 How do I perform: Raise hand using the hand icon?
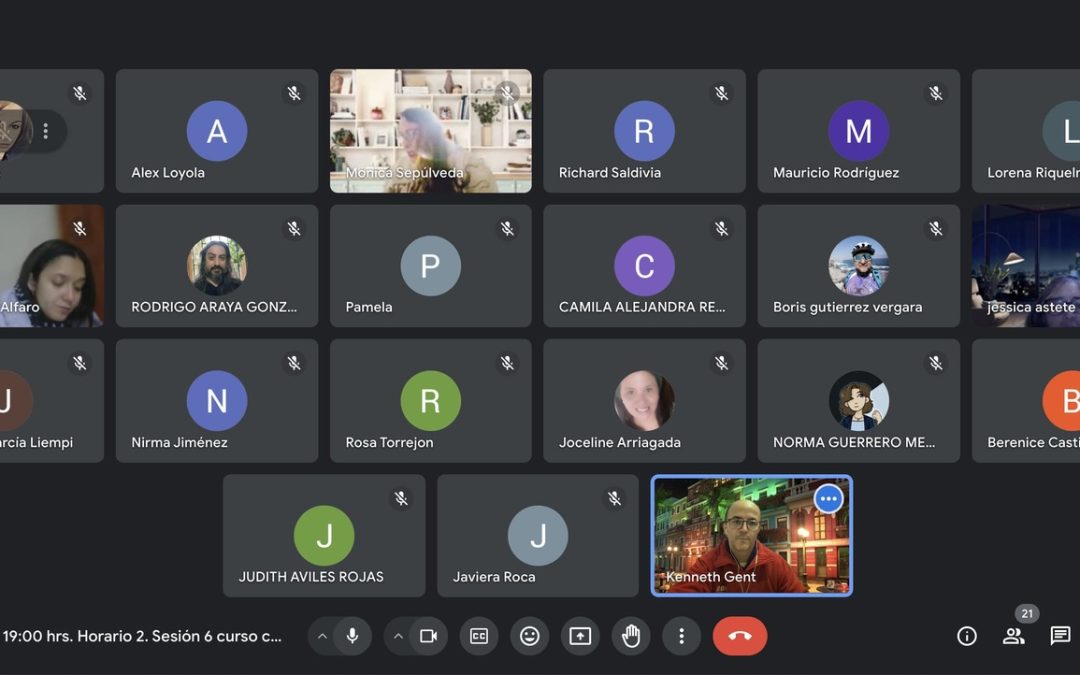[x=631, y=636]
